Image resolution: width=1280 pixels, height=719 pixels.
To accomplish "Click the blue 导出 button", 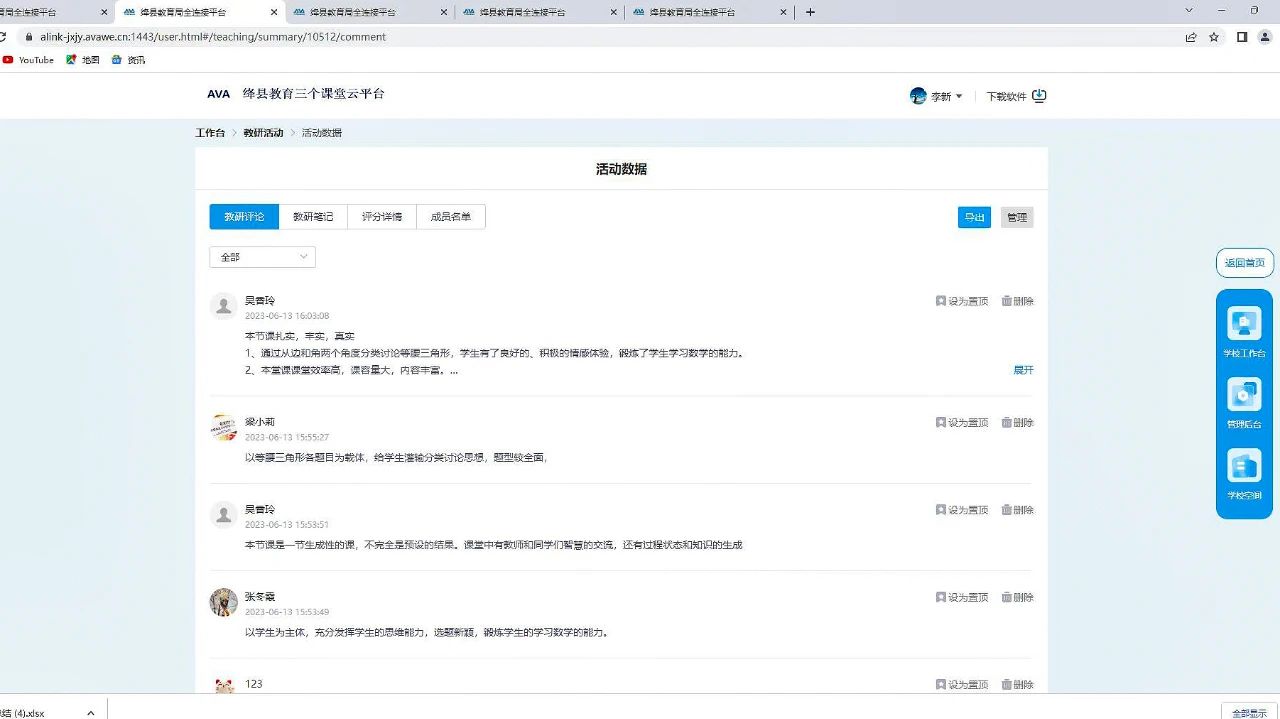I will coord(974,217).
